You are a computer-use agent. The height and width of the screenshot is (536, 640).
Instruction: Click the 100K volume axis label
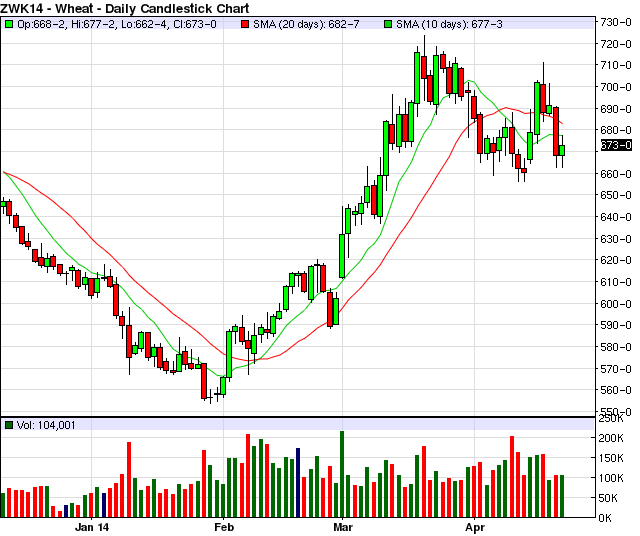click(611, 478)
